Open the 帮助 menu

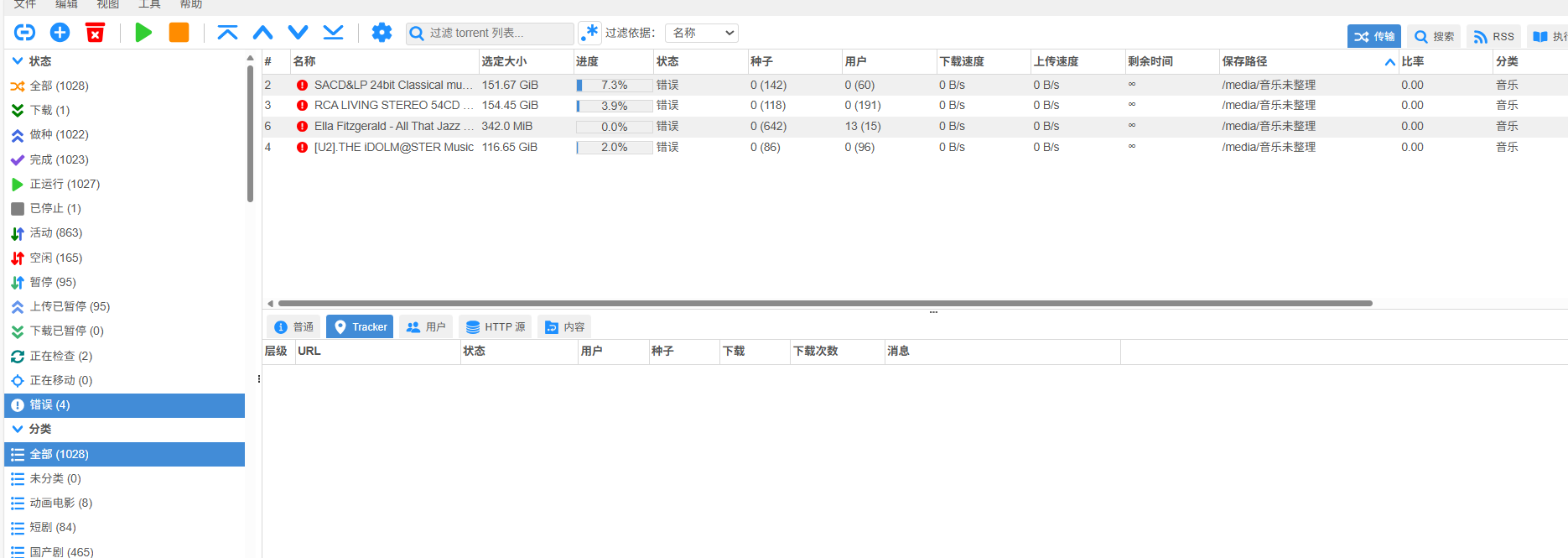click(x=191, y=4)
